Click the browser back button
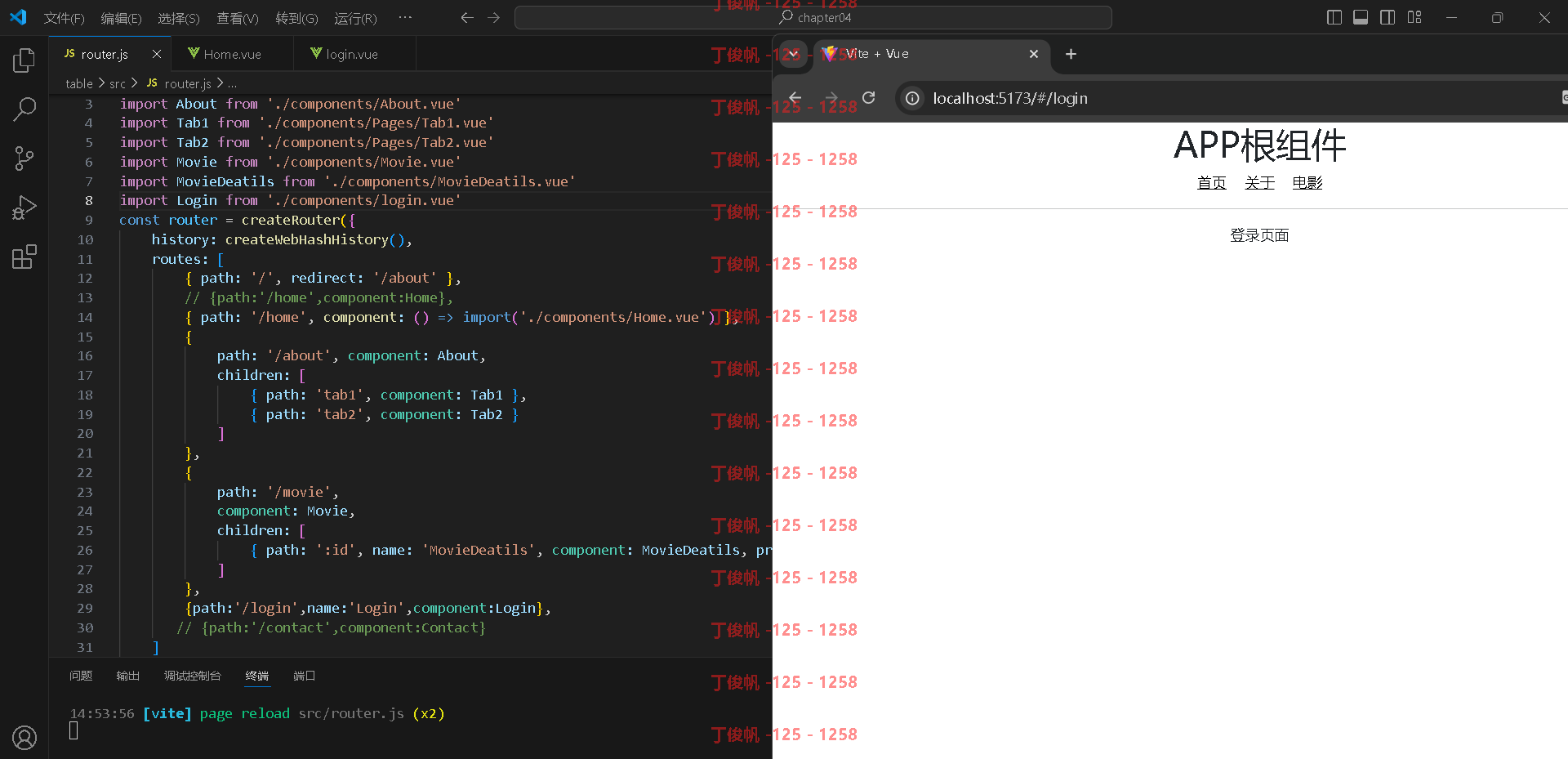The width and height of the screenshot is (1568, 759). [795, 98]
